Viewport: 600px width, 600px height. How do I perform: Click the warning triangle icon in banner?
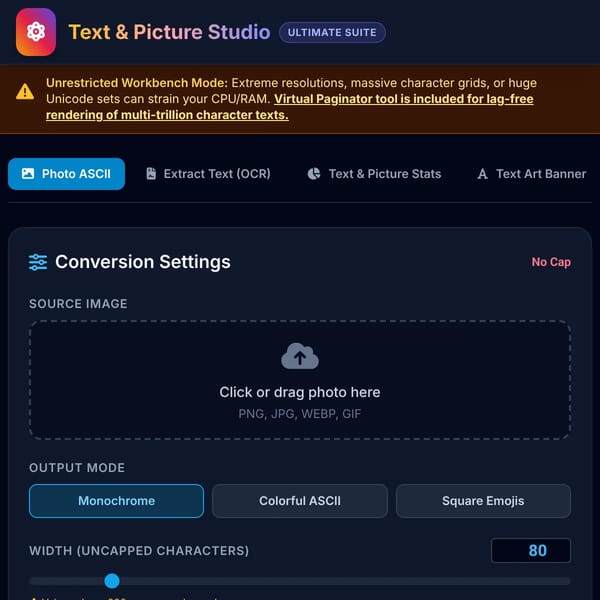click(25, 91)
